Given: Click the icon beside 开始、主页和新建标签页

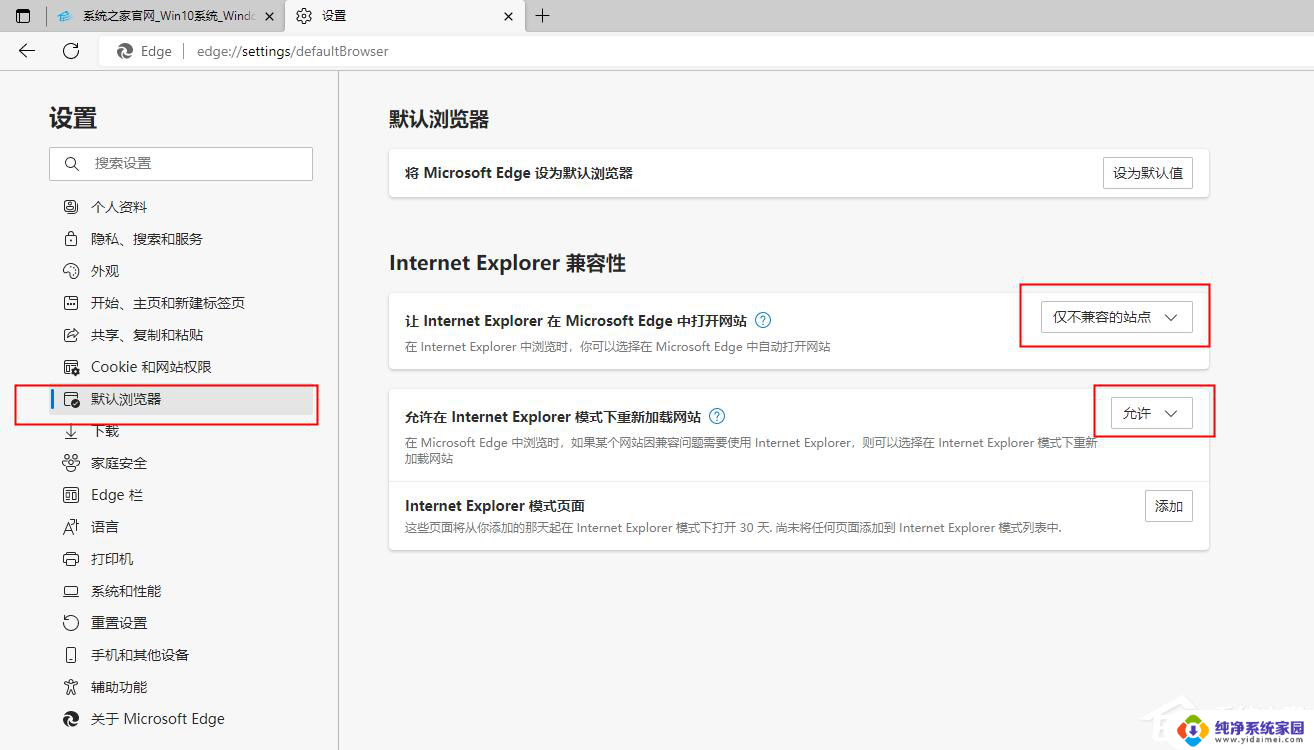Looking at the screenshot, I should 71,303.
